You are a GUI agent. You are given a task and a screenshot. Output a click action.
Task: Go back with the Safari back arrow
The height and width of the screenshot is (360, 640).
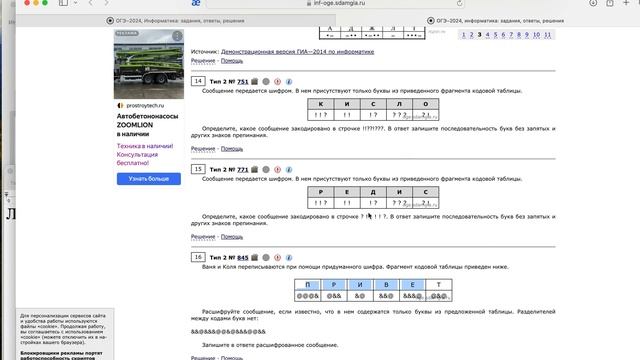click(91, 3)
